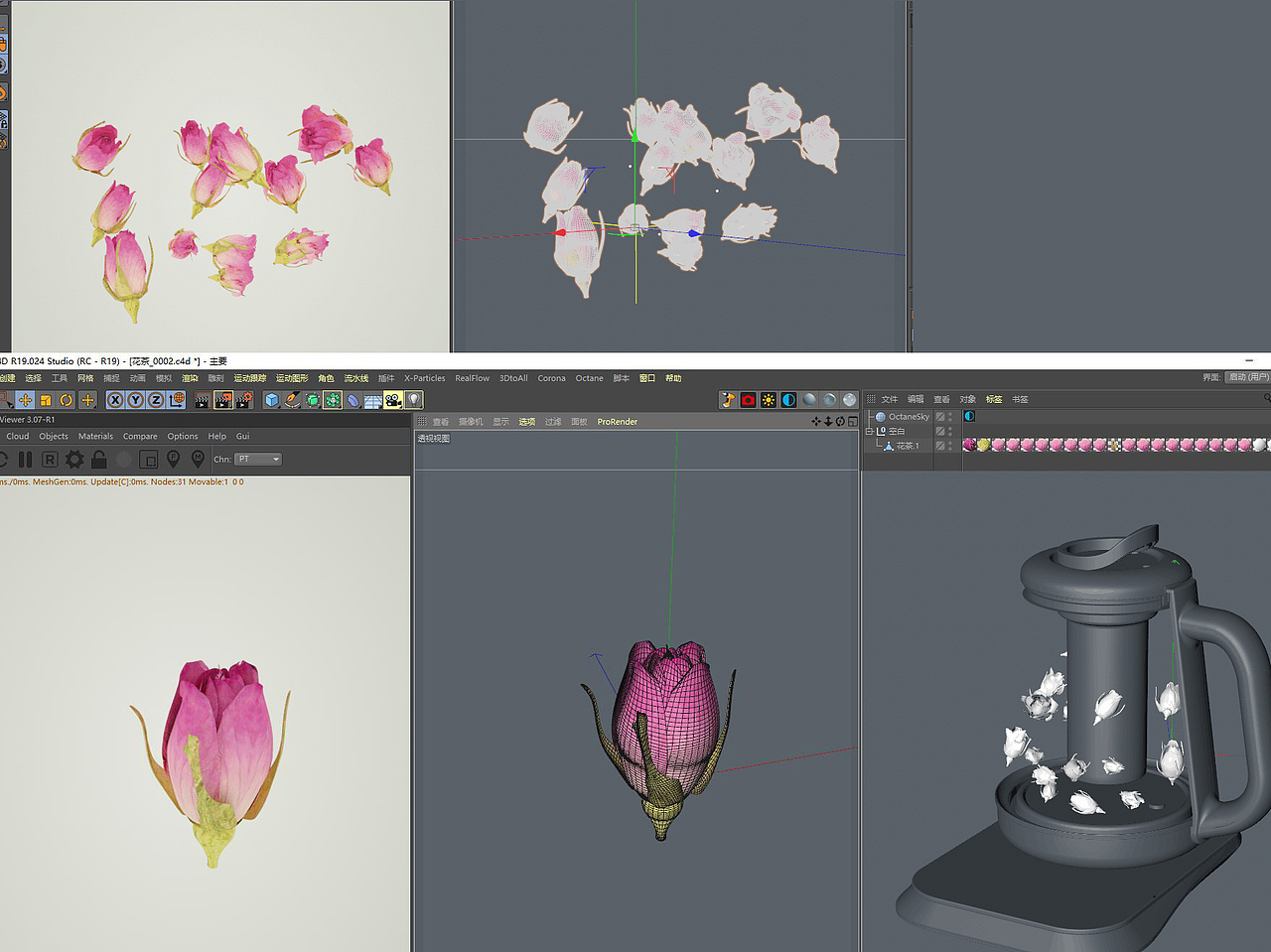Click OctaneSky environment tag

969,417
